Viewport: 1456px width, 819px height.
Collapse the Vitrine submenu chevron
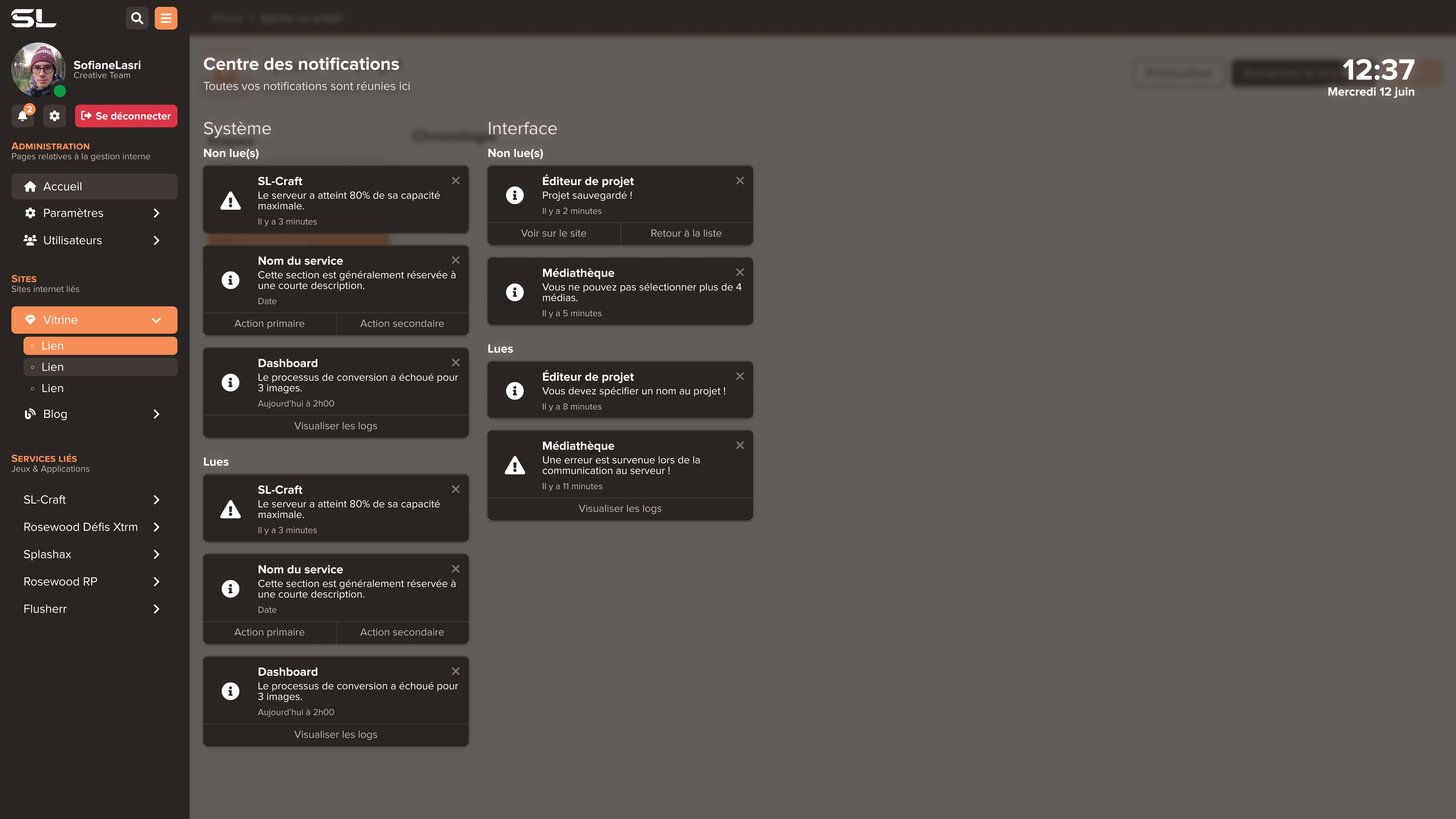[x=157, y=320]
